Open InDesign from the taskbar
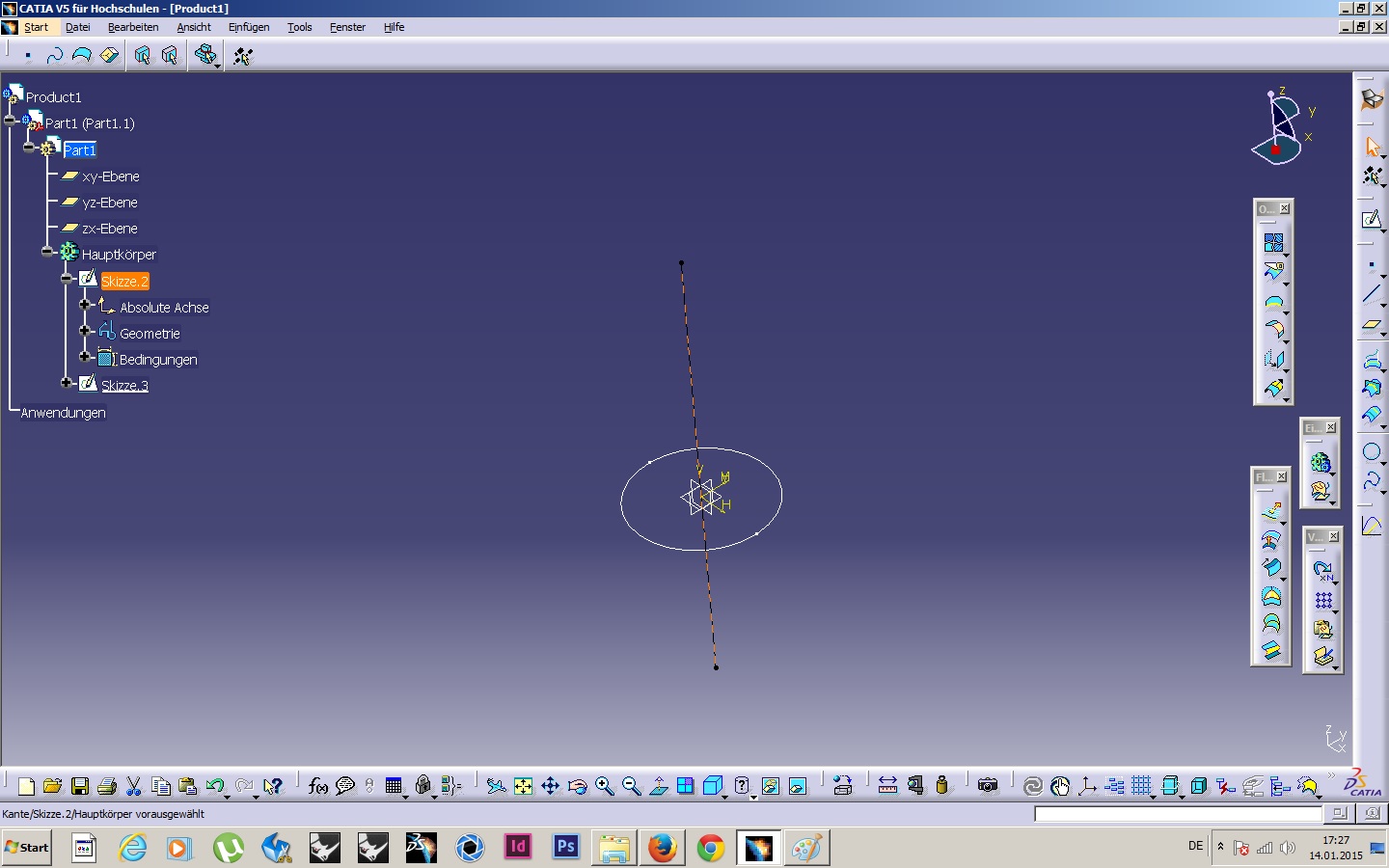 [518, 848]
